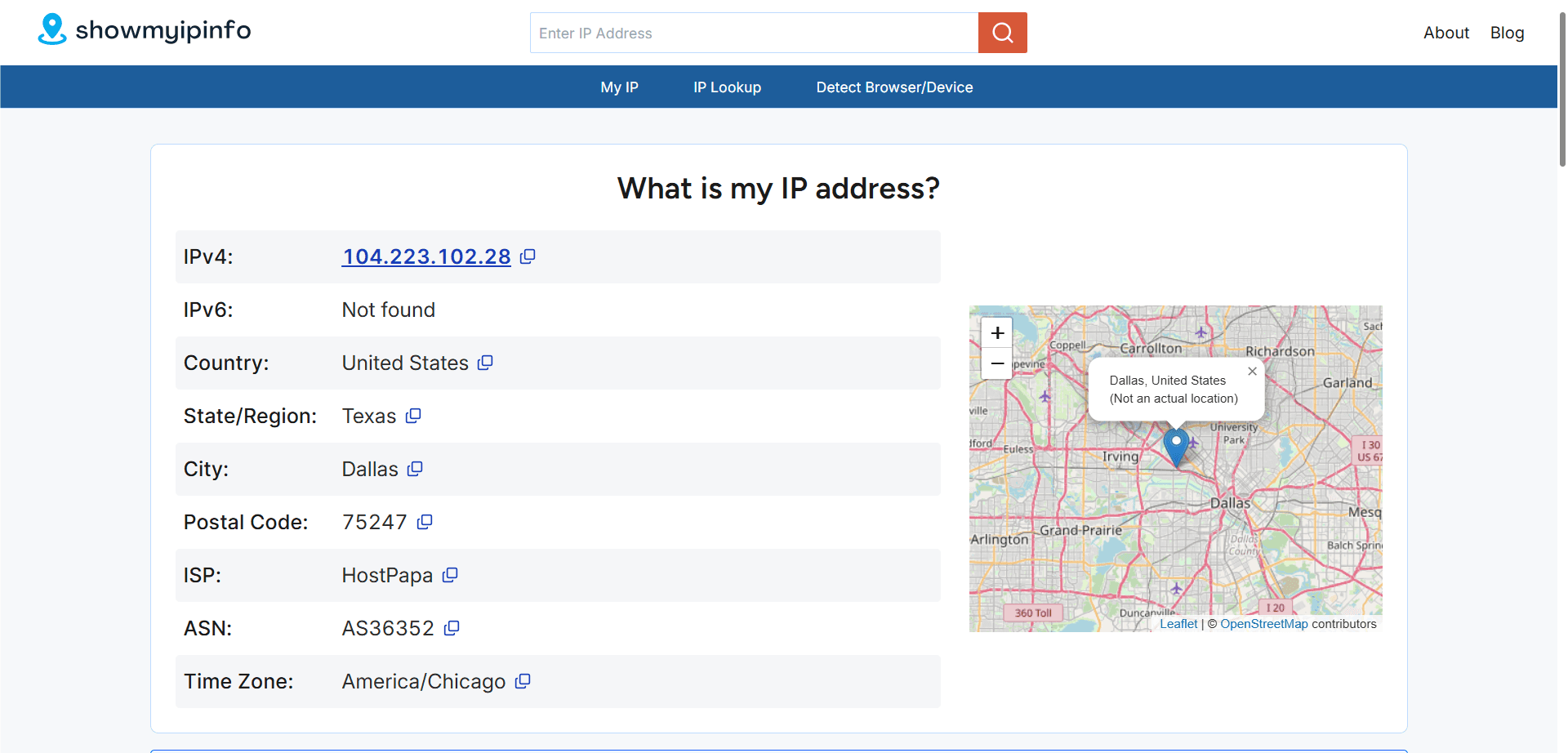Viewport: 1568px width, 753px height.
Task: Copy the Country value United States
Action: coord(486,363)
